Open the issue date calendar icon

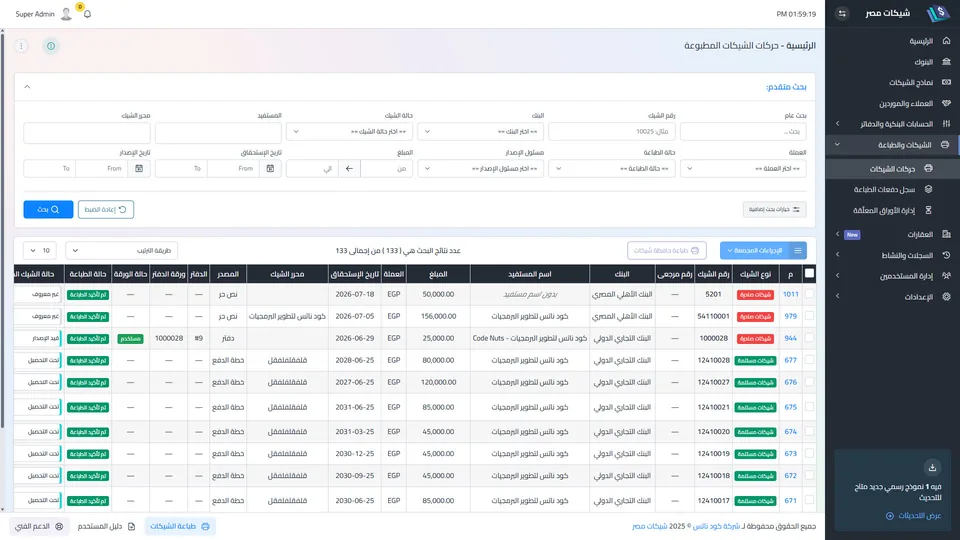(139, 168)
